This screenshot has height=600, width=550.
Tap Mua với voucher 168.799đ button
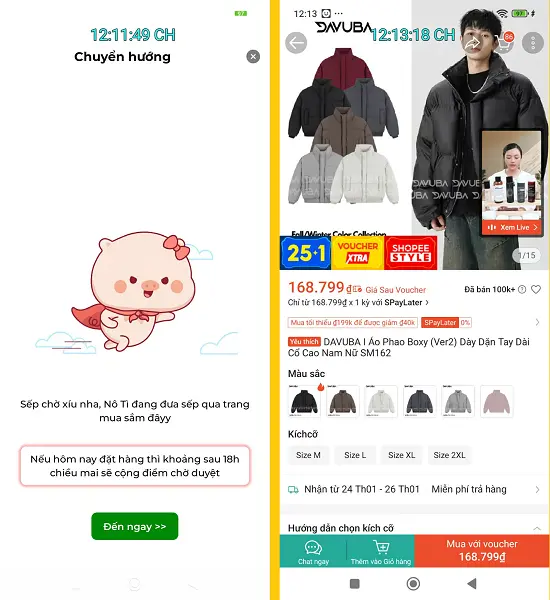[482, 551]
